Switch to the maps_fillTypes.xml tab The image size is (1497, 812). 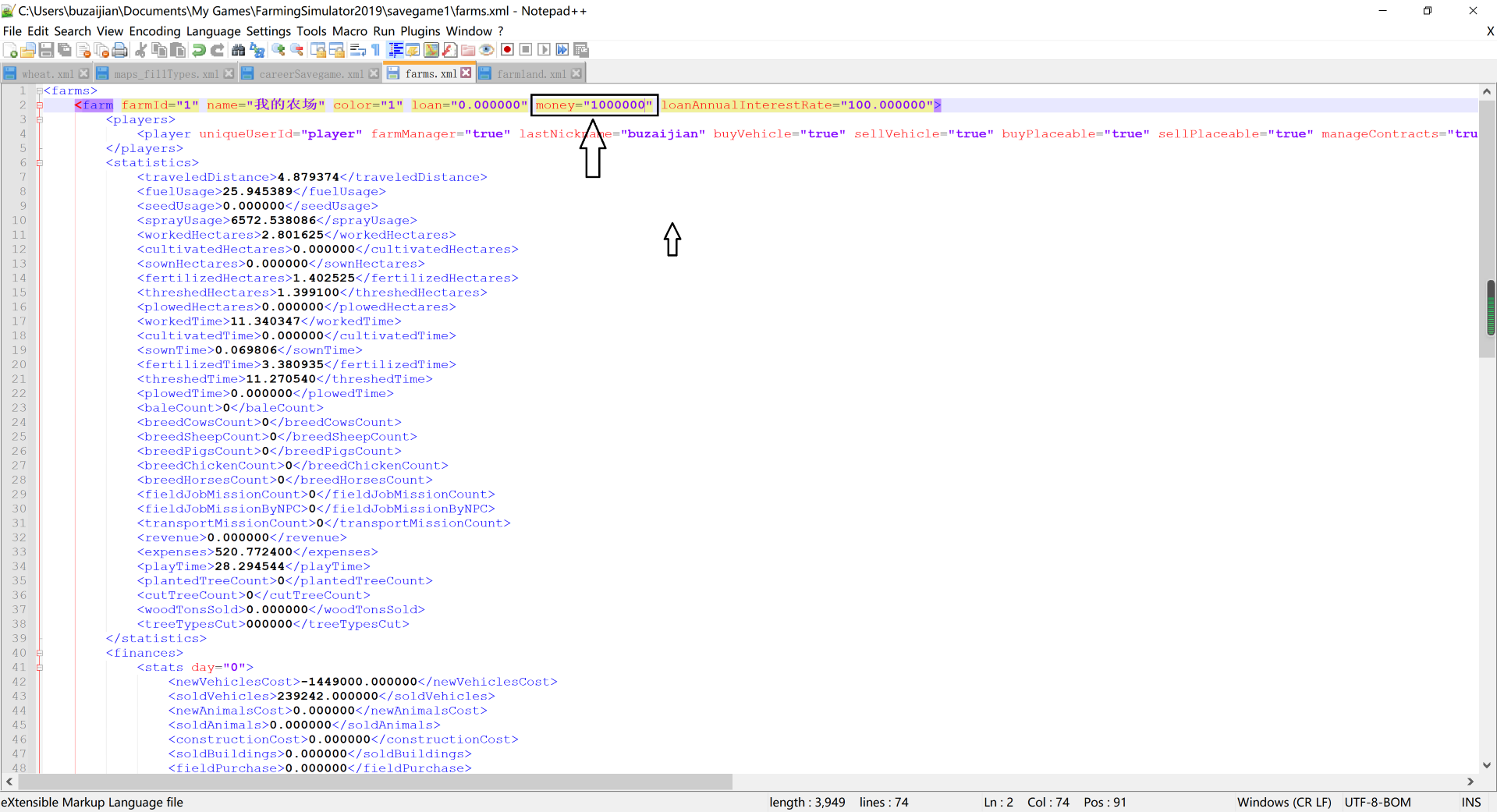pyautogui.click(x=166, y=74)
